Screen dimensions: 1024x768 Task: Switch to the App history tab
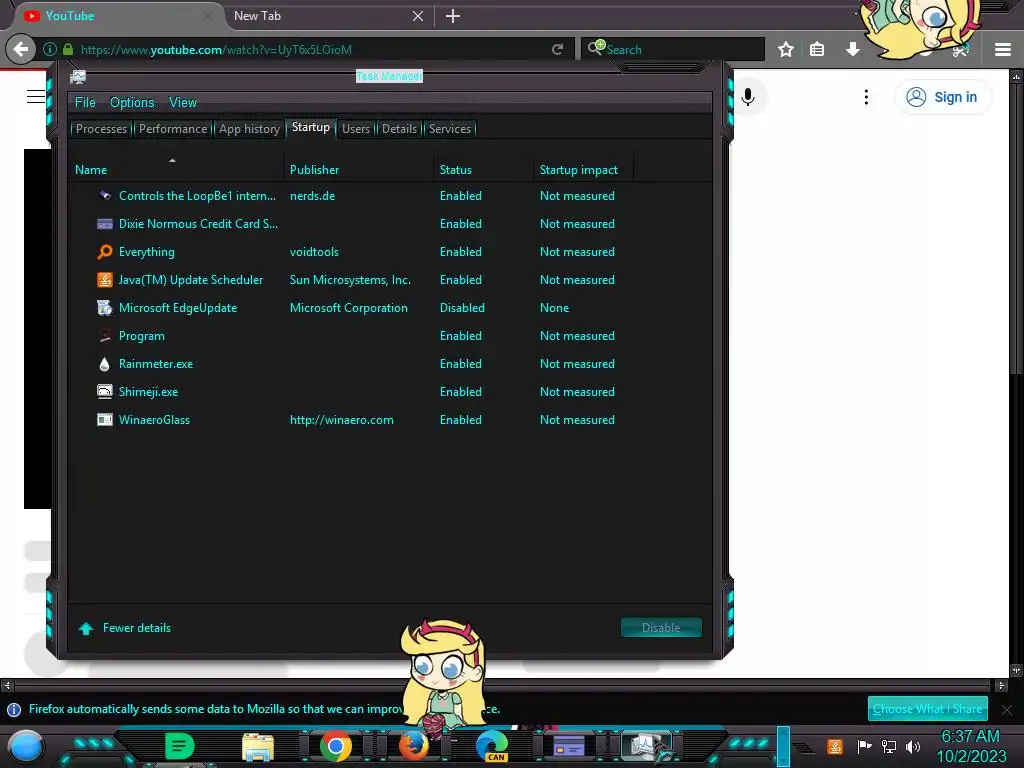(249, 129)
